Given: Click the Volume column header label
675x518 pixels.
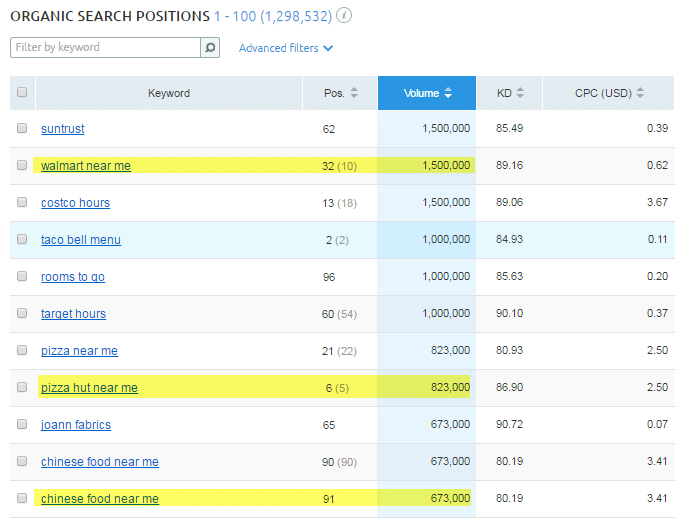Looking at the screenshot, I should (421, 93).
